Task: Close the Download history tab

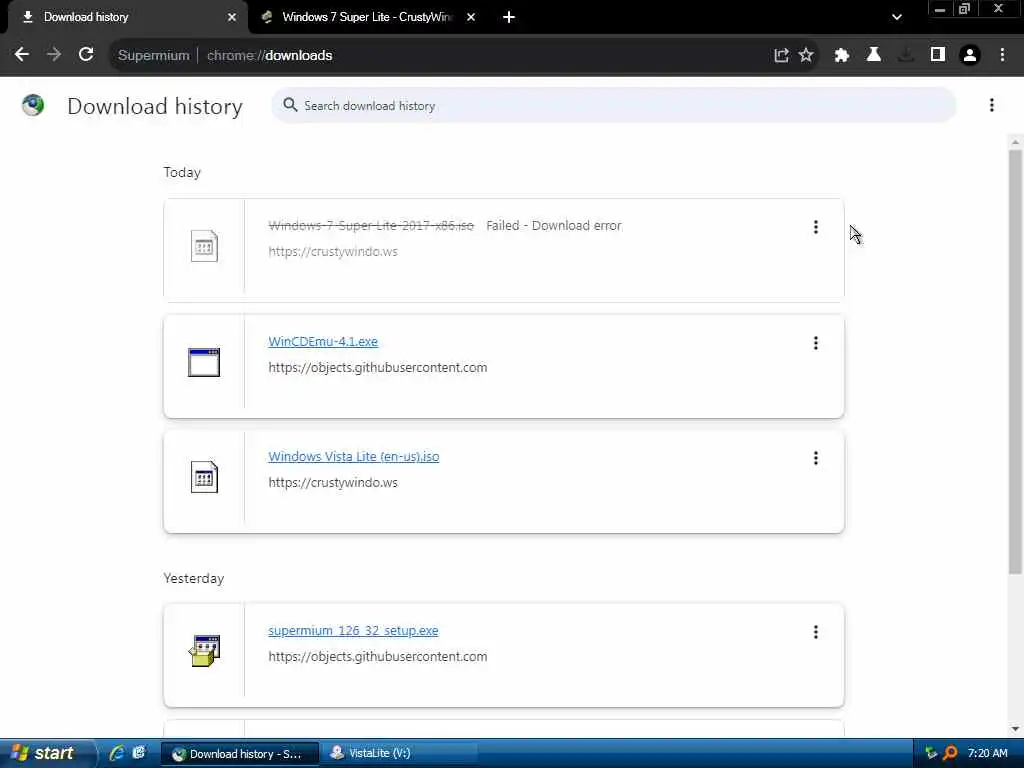Action: click(x=232, y=18)
